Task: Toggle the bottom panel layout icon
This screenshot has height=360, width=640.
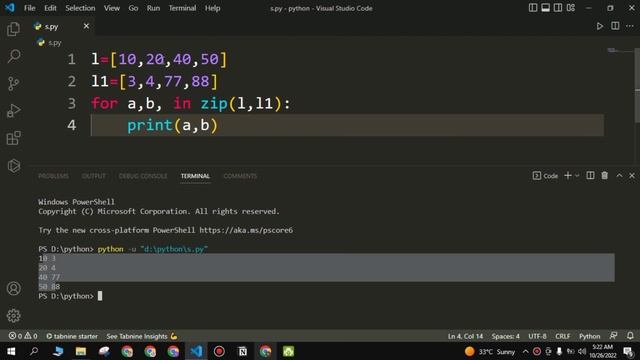Action: coord(545,8)
